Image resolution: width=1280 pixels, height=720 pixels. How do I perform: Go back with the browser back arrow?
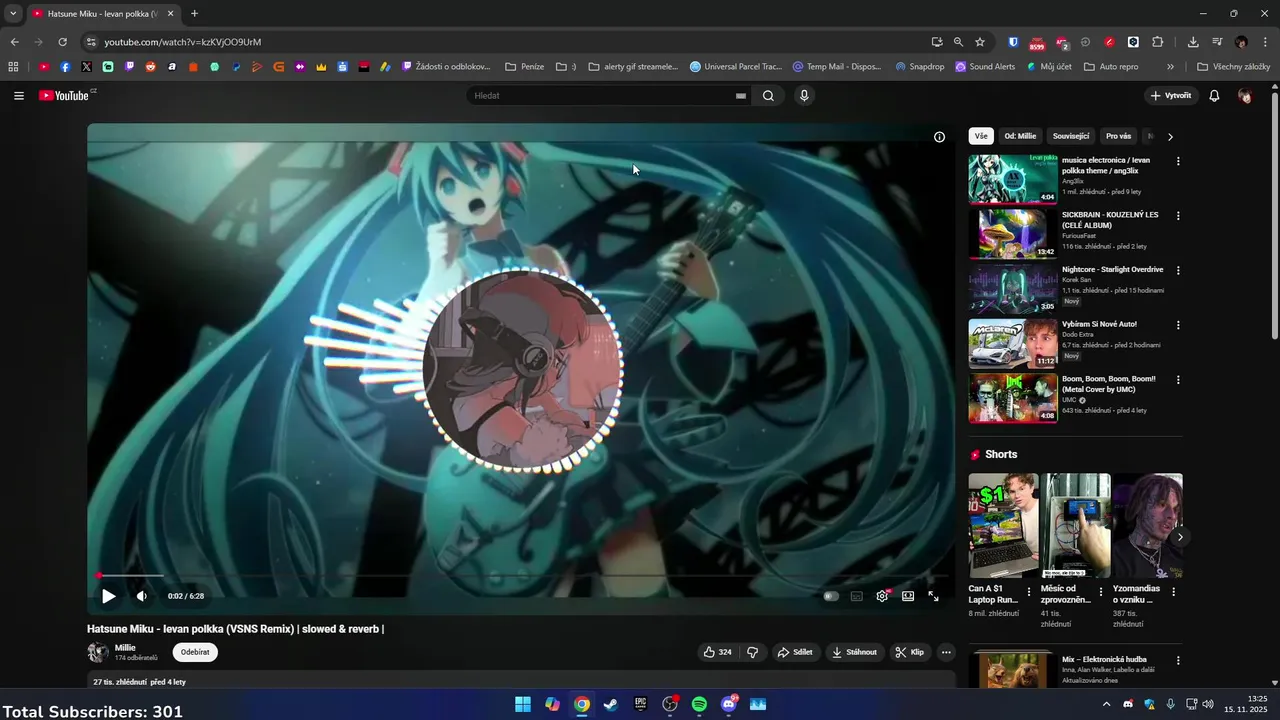(14, 42)
